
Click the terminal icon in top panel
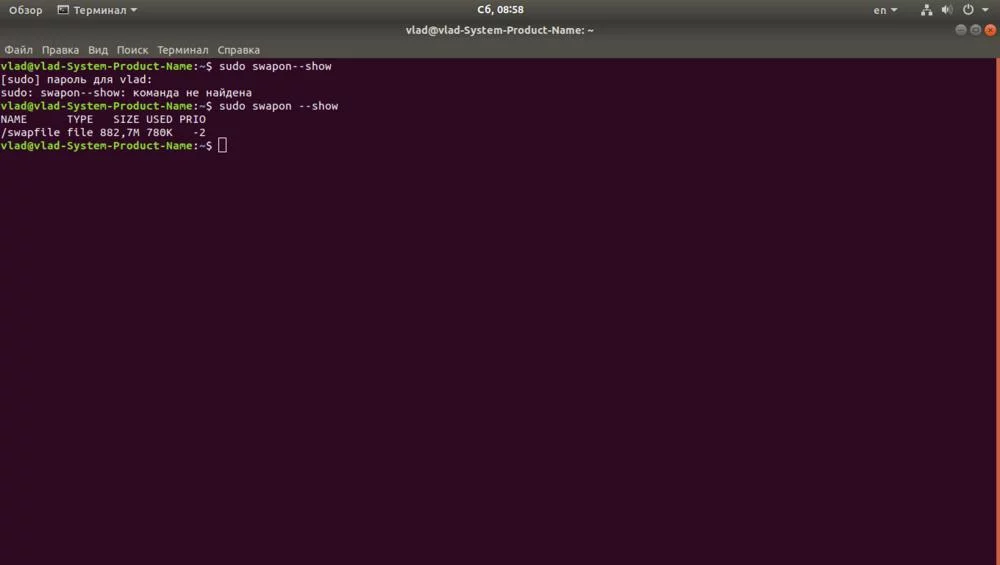point(63,10)
